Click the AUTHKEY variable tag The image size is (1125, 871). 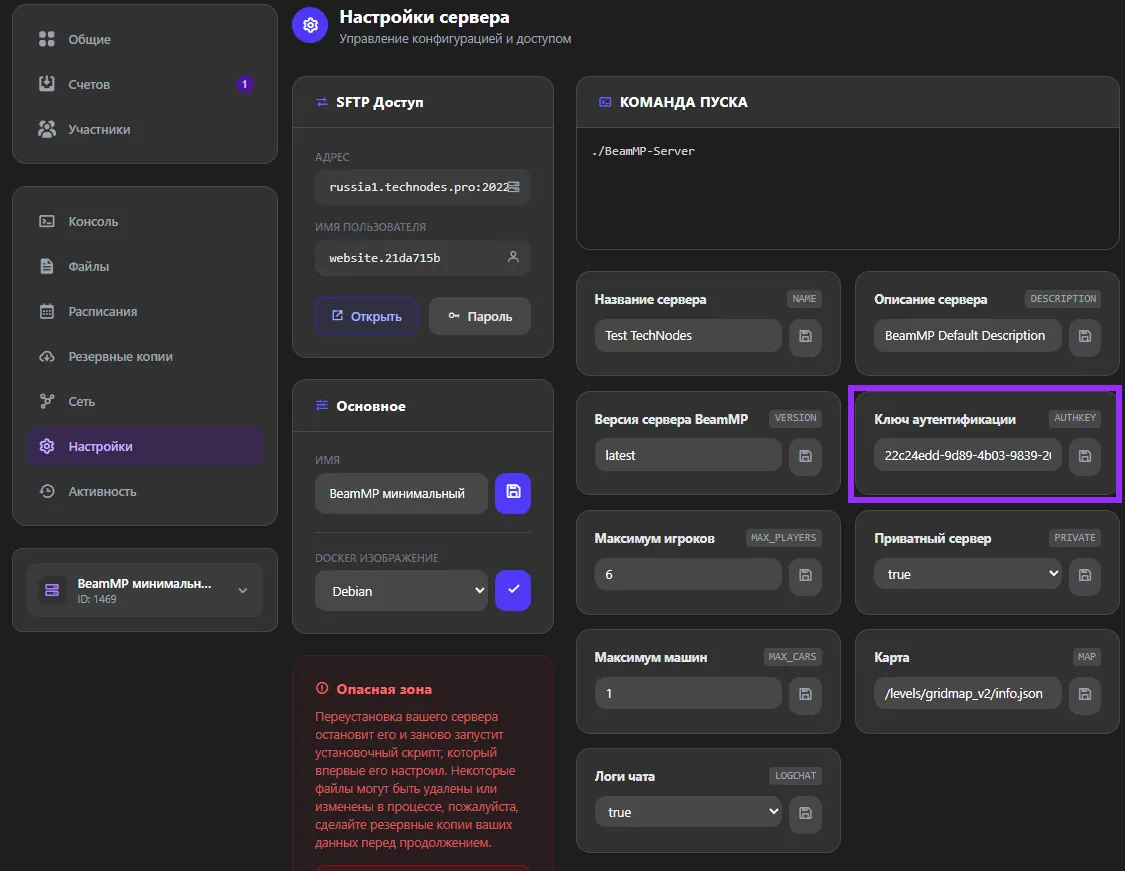(x=1075, y=418)
